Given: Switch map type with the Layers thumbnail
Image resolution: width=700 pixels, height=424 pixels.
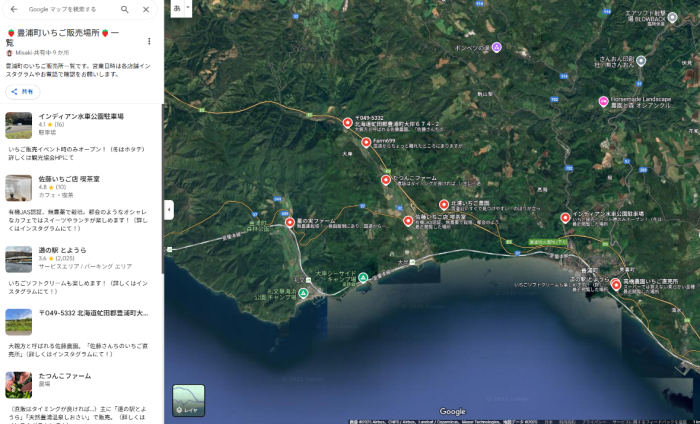Looking at the screenshot, I should [188, 399].
